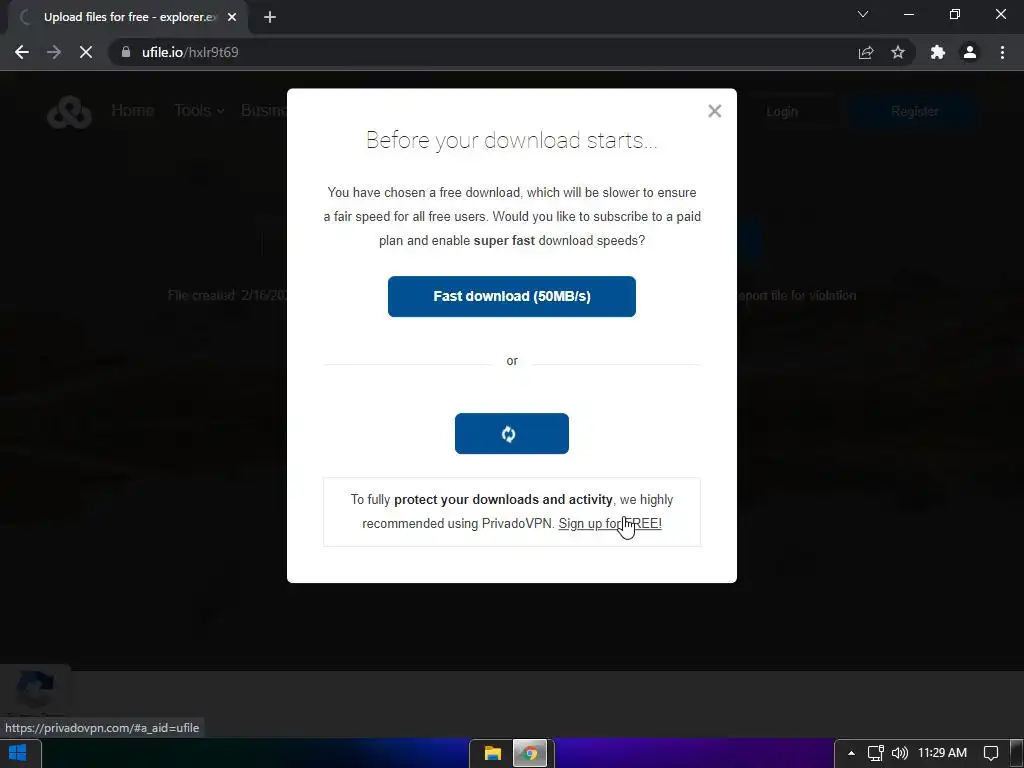Click the reCAPTCHA badge
This screenshot has height=768, width=1024.
click(35, 688)
